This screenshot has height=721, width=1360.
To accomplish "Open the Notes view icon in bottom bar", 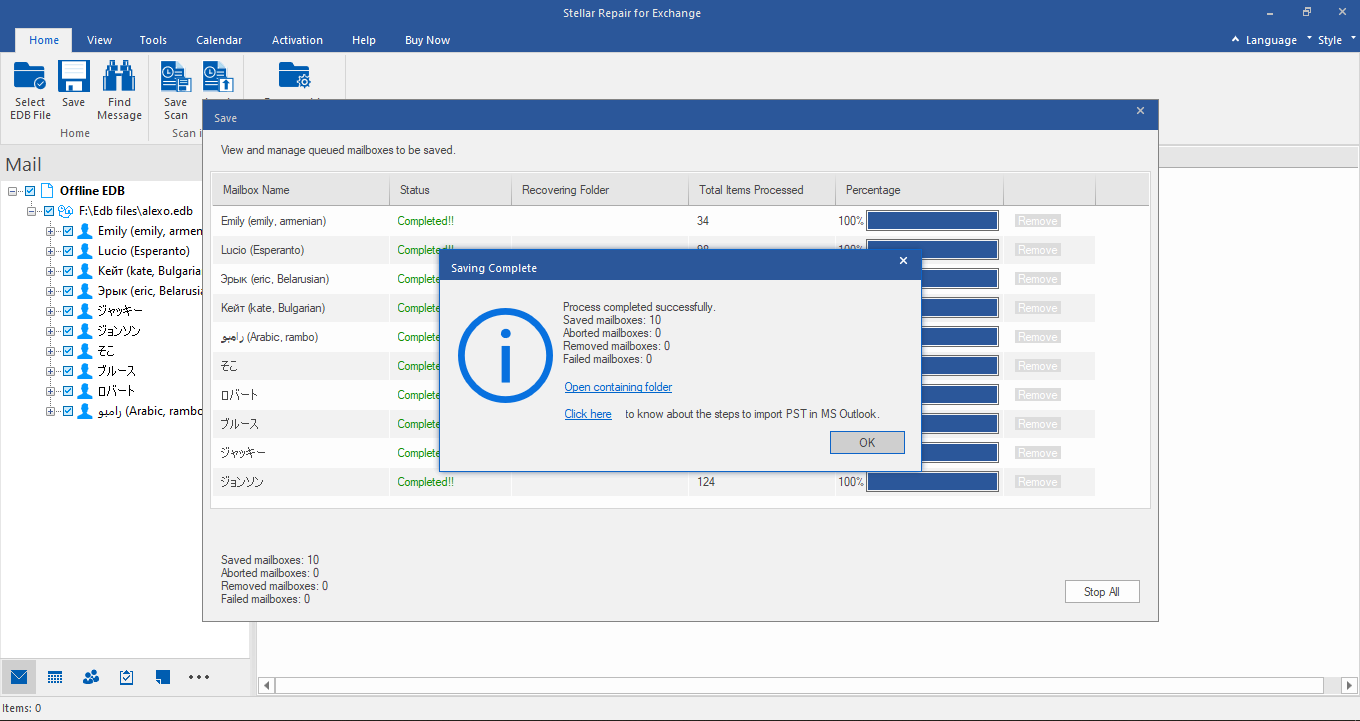I will click(x=163, y=677).
